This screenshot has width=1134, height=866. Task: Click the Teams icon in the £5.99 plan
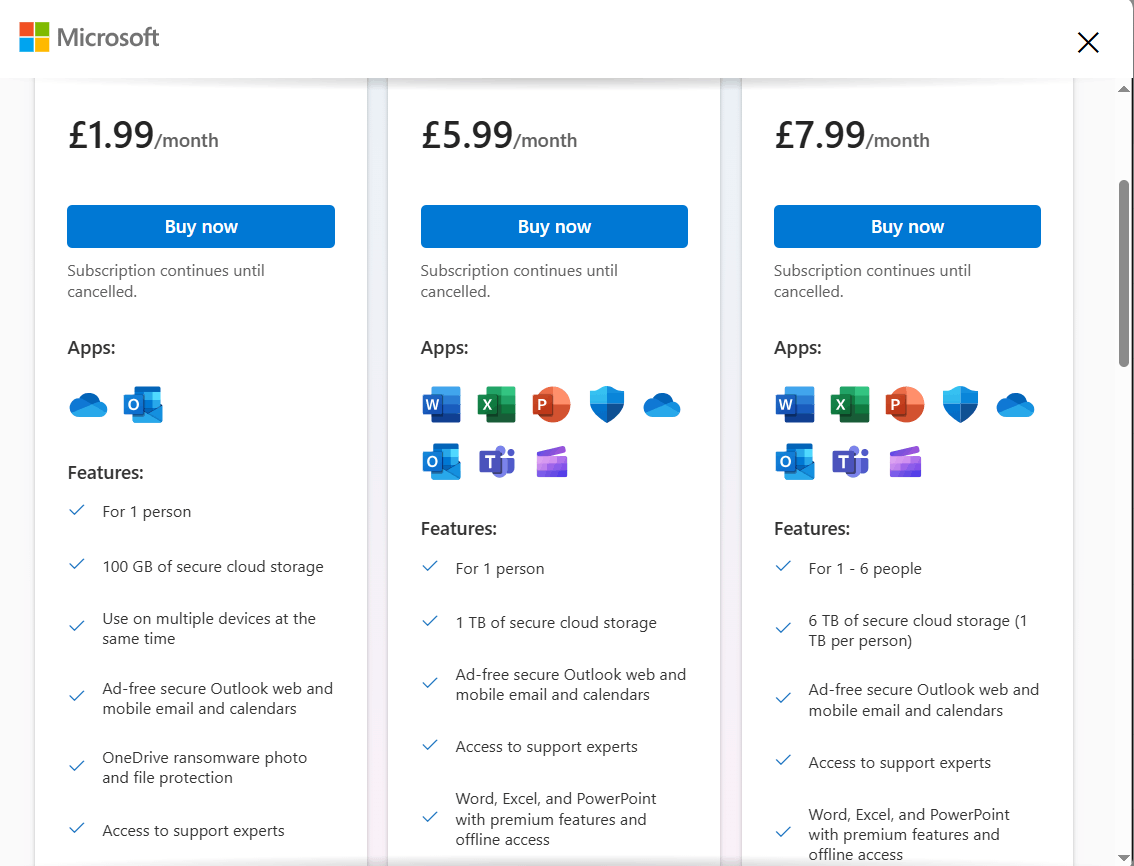click(497, 462)
